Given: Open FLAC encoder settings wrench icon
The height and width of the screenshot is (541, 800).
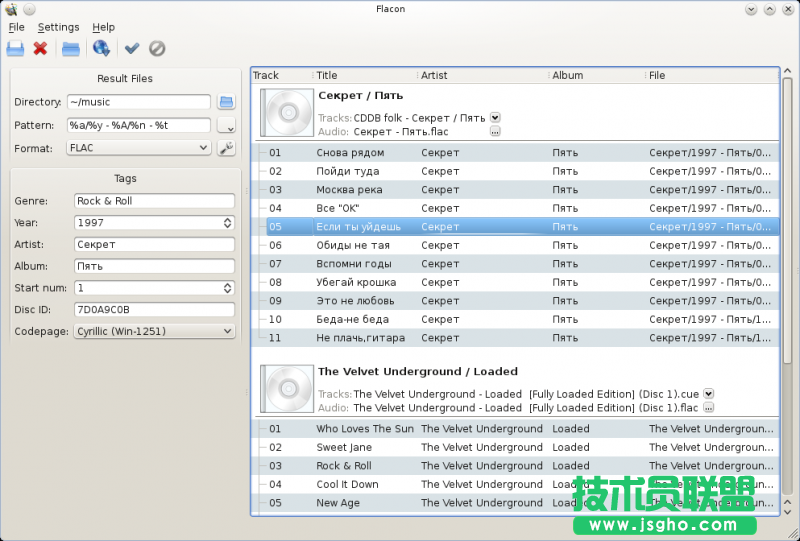Looking at the screenshot, I should [226, 148].
